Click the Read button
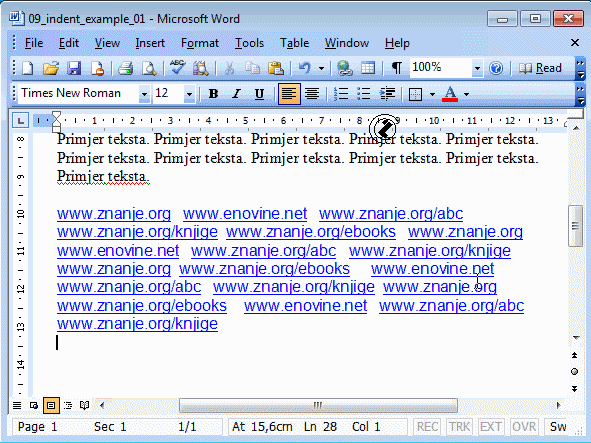The height and width of the screenshot is (443, 591). click(x=540, y=68)
